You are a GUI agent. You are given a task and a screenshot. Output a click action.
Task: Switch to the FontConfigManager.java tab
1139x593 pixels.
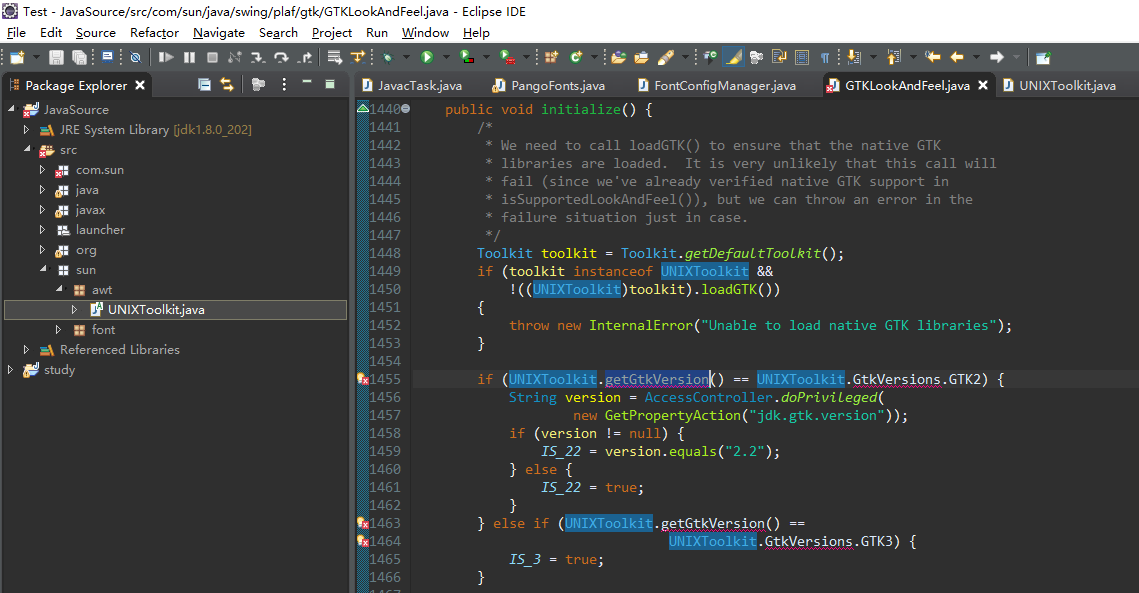coord(717,86)
